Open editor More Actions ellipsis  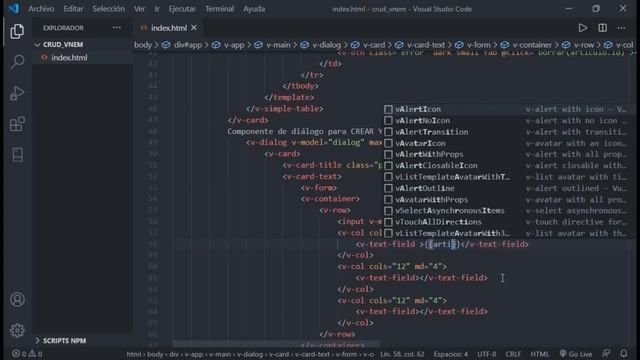pos(621,28)
